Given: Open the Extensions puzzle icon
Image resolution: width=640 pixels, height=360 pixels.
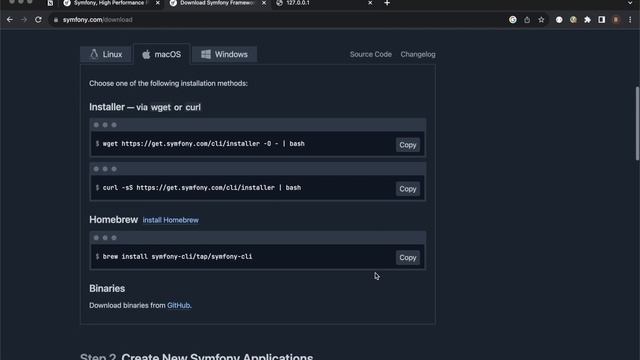Looking at the screenshot, I should pos(587,20).
